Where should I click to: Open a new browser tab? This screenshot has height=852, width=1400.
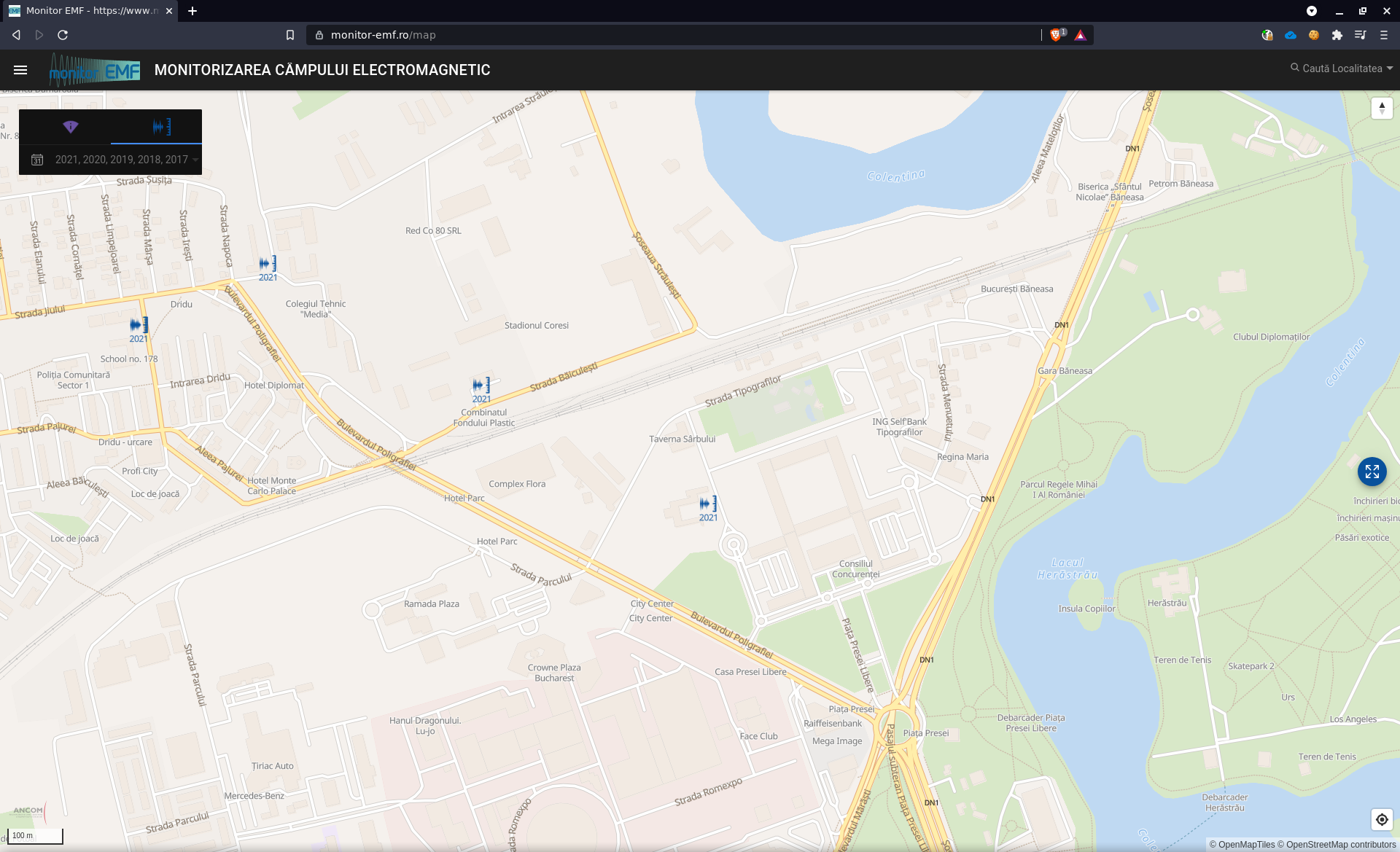pyautogui.click(x=192, y=11)
